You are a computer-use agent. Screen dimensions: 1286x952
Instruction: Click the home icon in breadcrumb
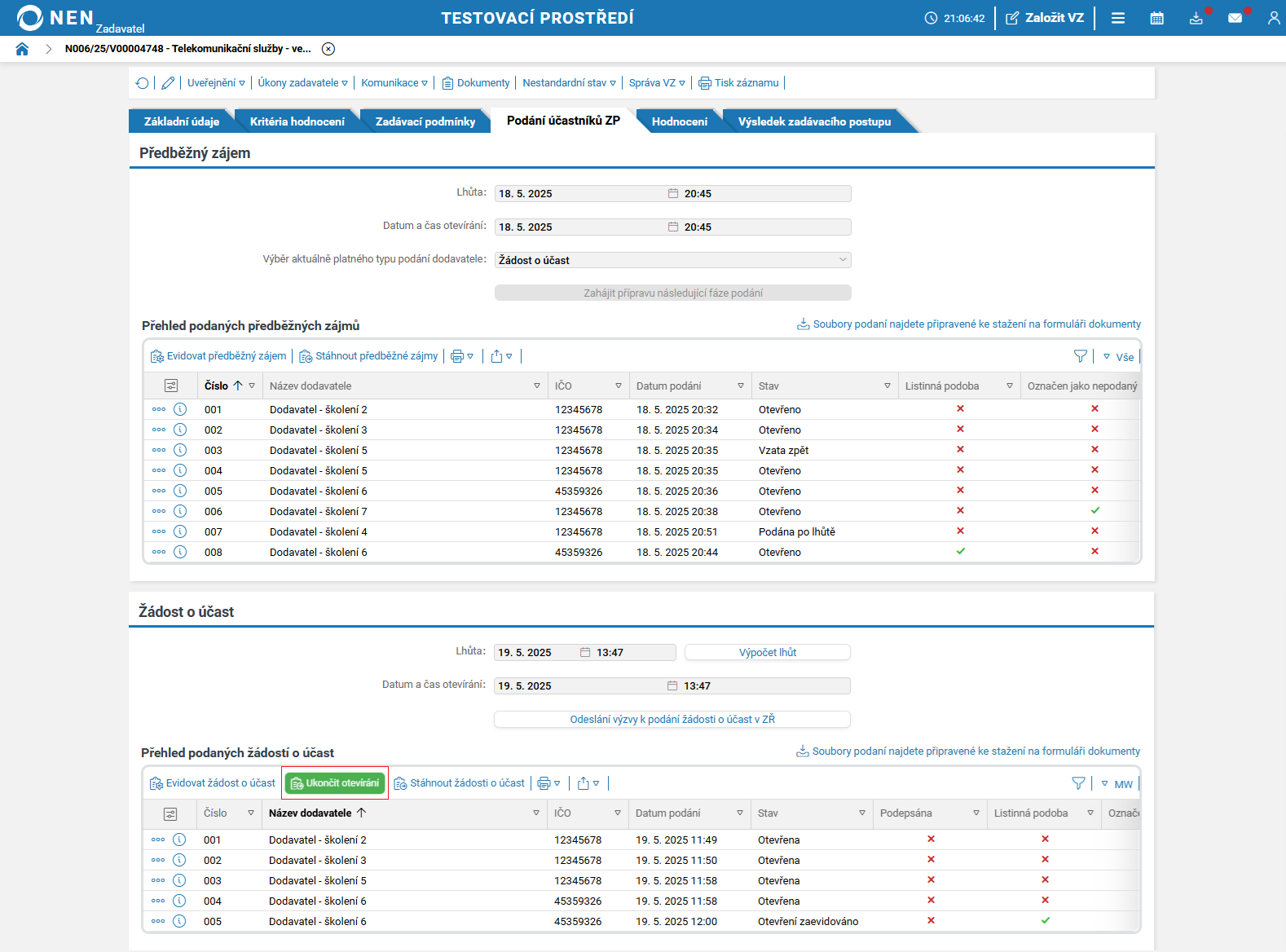point(22,49)
